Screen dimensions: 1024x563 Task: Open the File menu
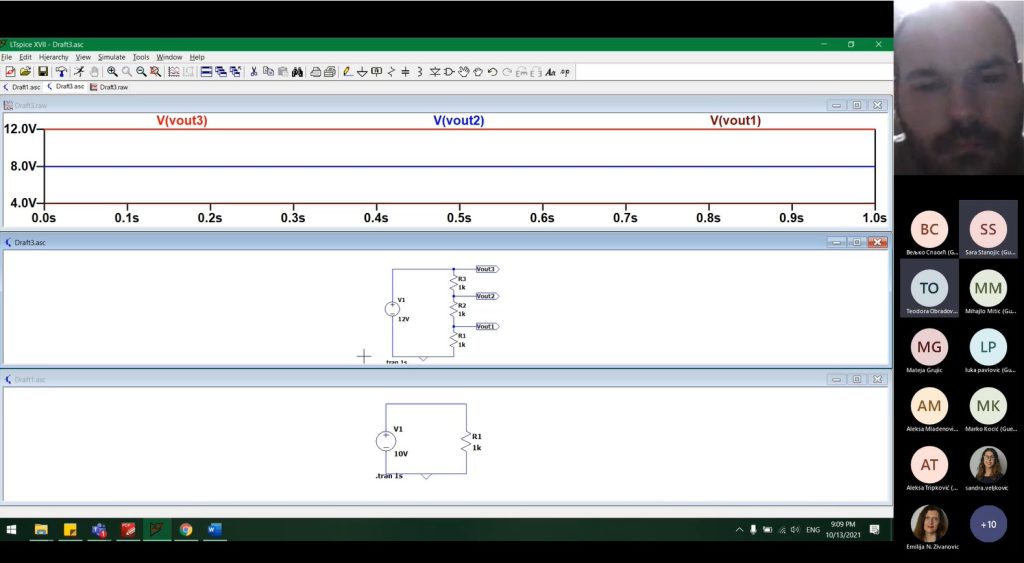click(7, 57)
